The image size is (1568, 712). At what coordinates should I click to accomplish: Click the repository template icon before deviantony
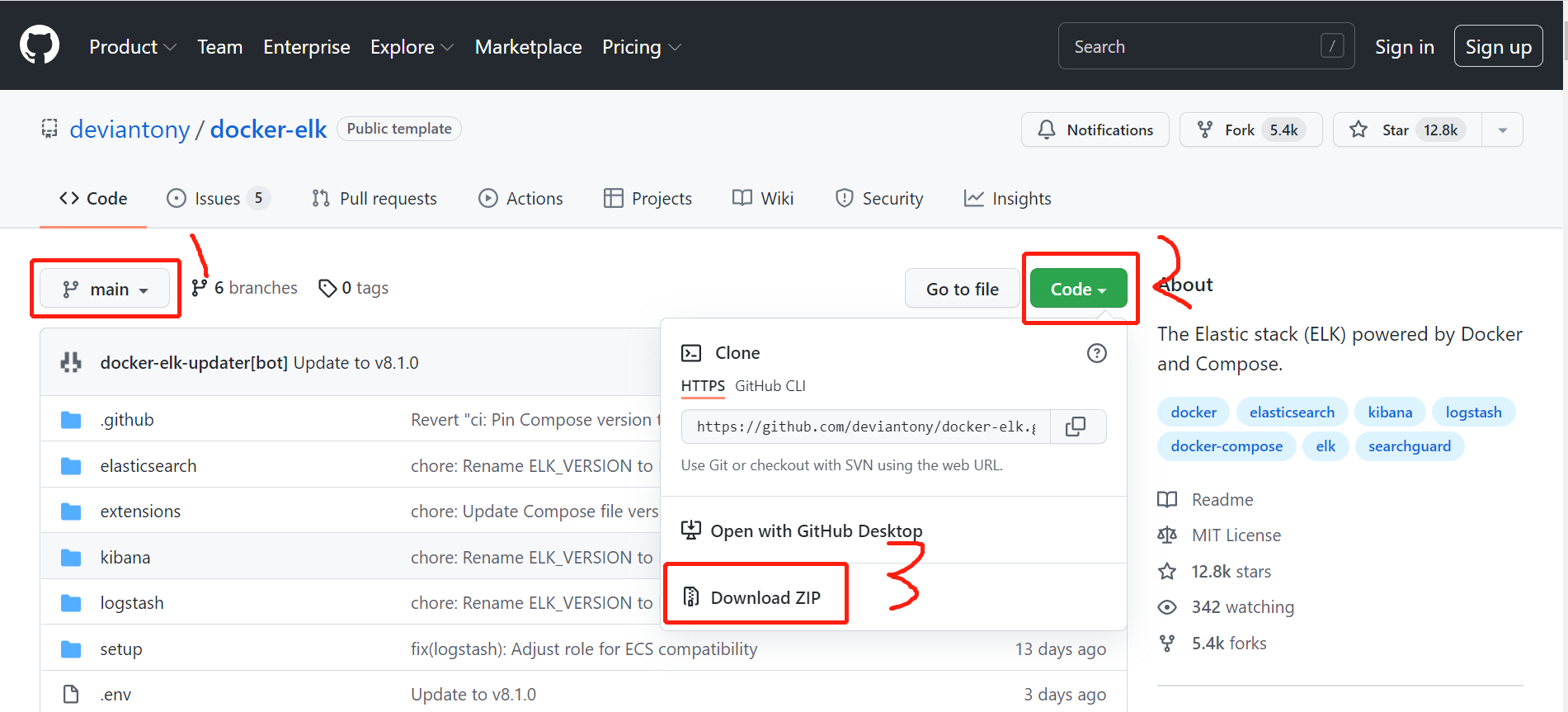click(49, 129)
